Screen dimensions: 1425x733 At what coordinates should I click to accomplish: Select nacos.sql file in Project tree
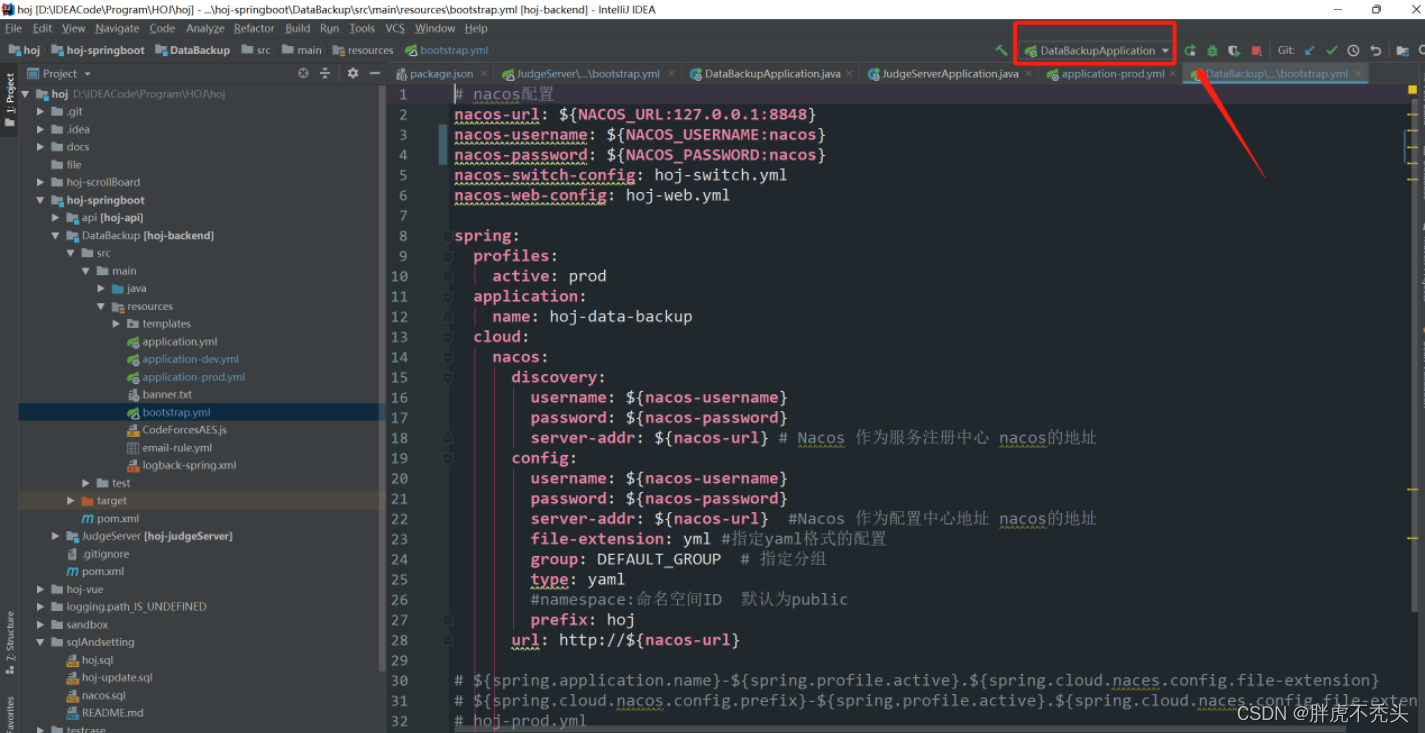coord(96,695)
